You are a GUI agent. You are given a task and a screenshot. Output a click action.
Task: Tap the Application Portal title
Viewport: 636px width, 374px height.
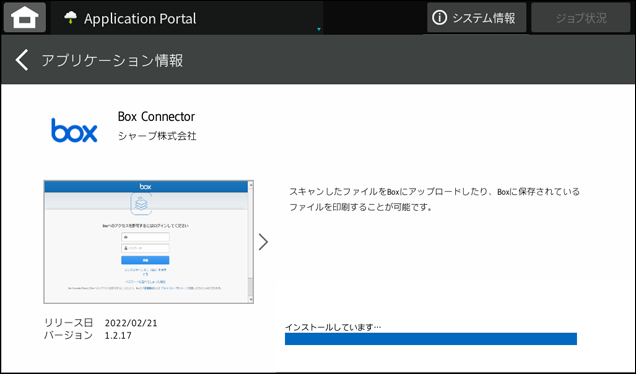tap(140, 19)
